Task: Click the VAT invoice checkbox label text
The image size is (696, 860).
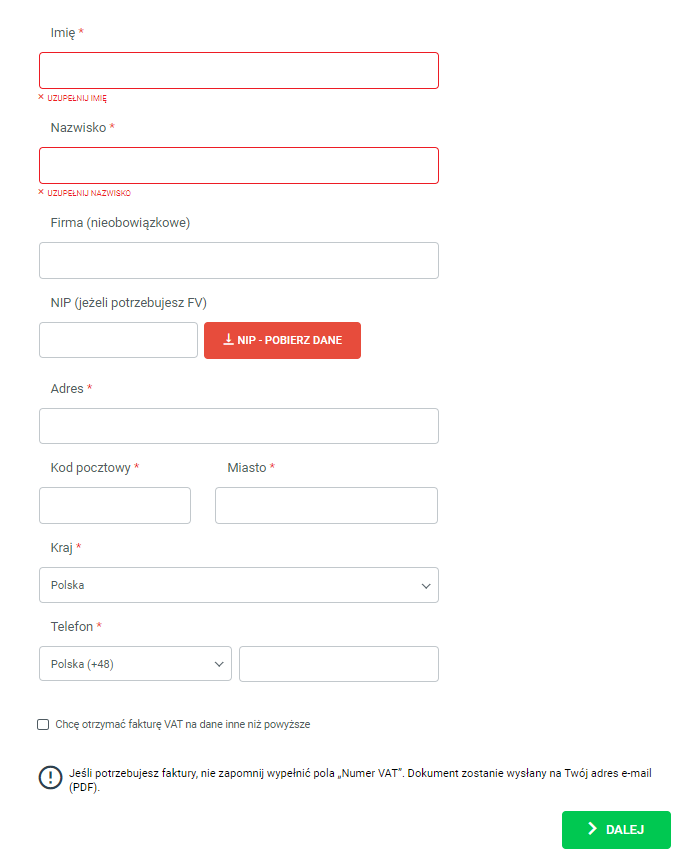Action: tap(183, 724)
